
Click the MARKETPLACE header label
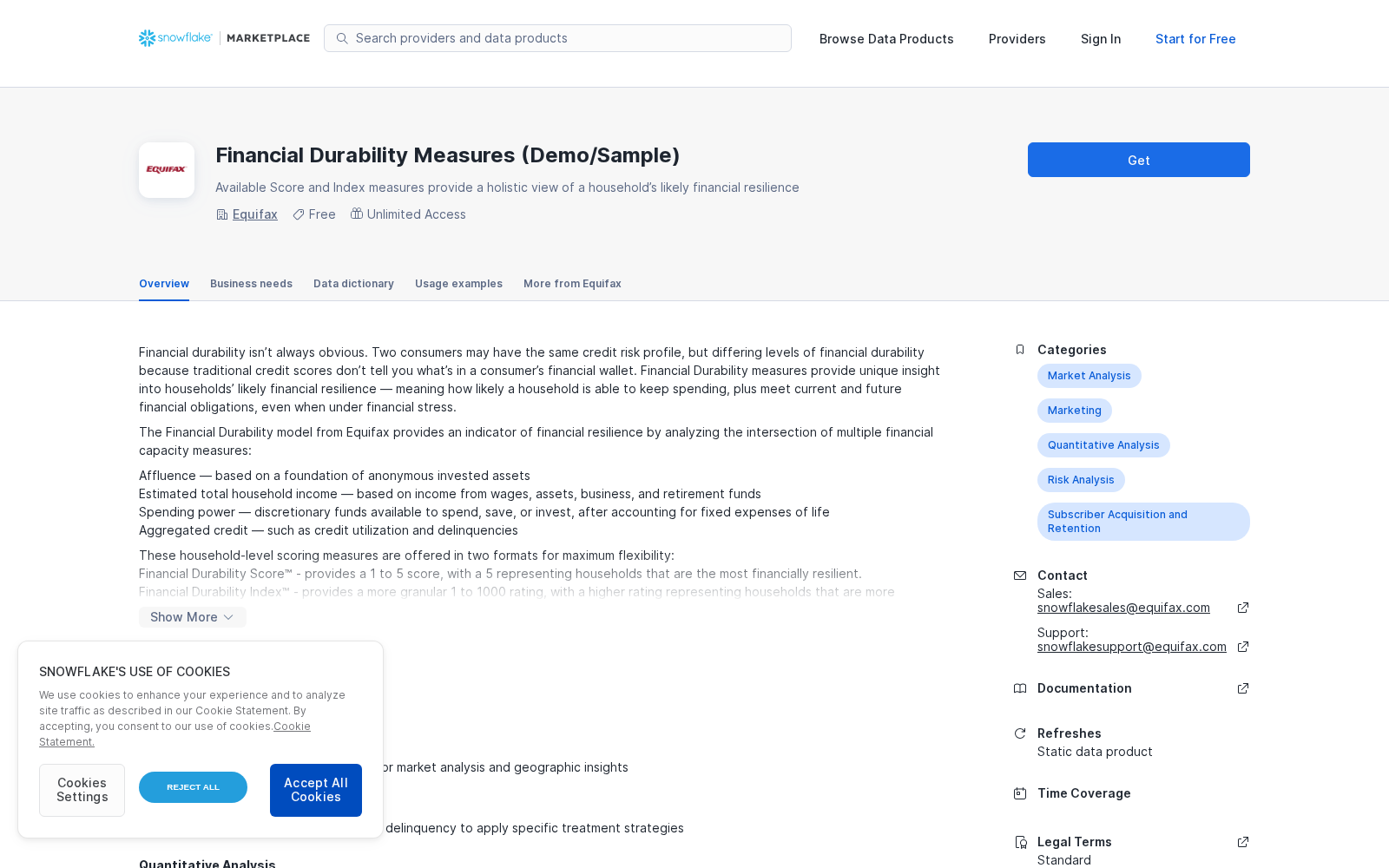pyautogui.click(x=268, y=38)
